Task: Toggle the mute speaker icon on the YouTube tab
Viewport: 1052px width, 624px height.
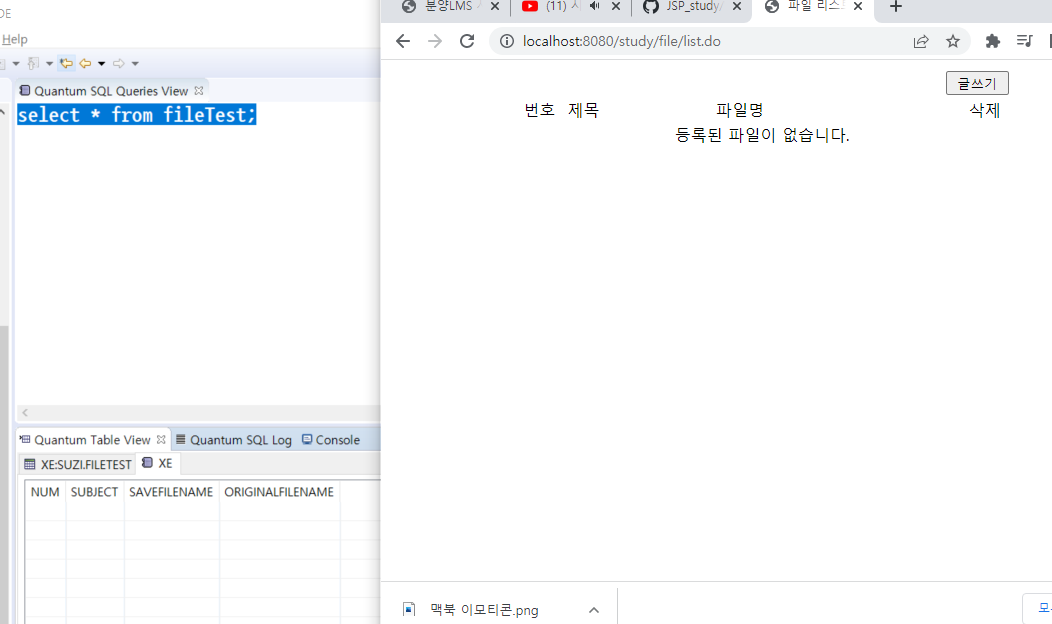Action: pyautogui.click(x=596, y=7)
